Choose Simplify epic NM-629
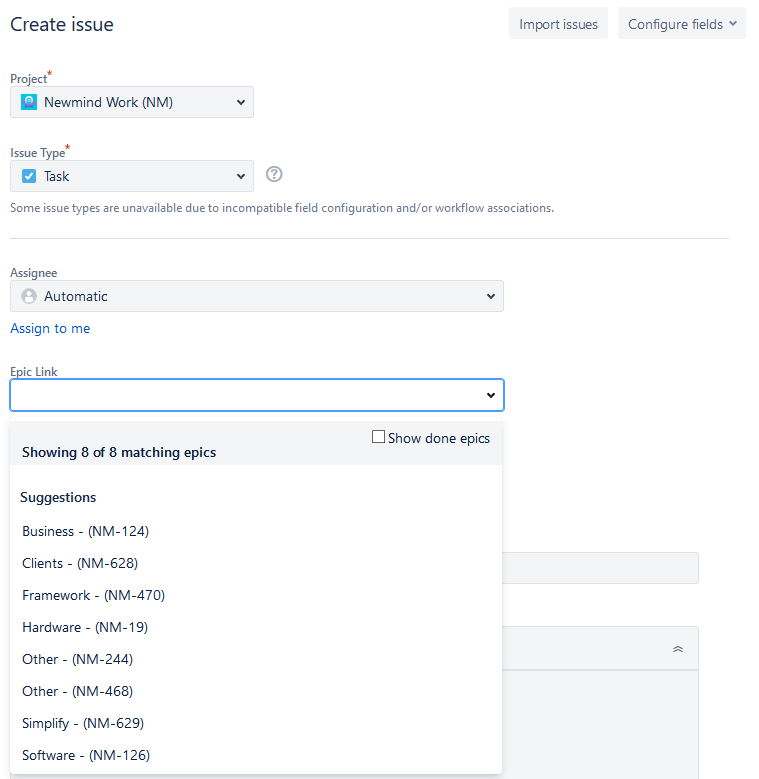Viewport: 759px width, 779px height. [x=83, y=723]
